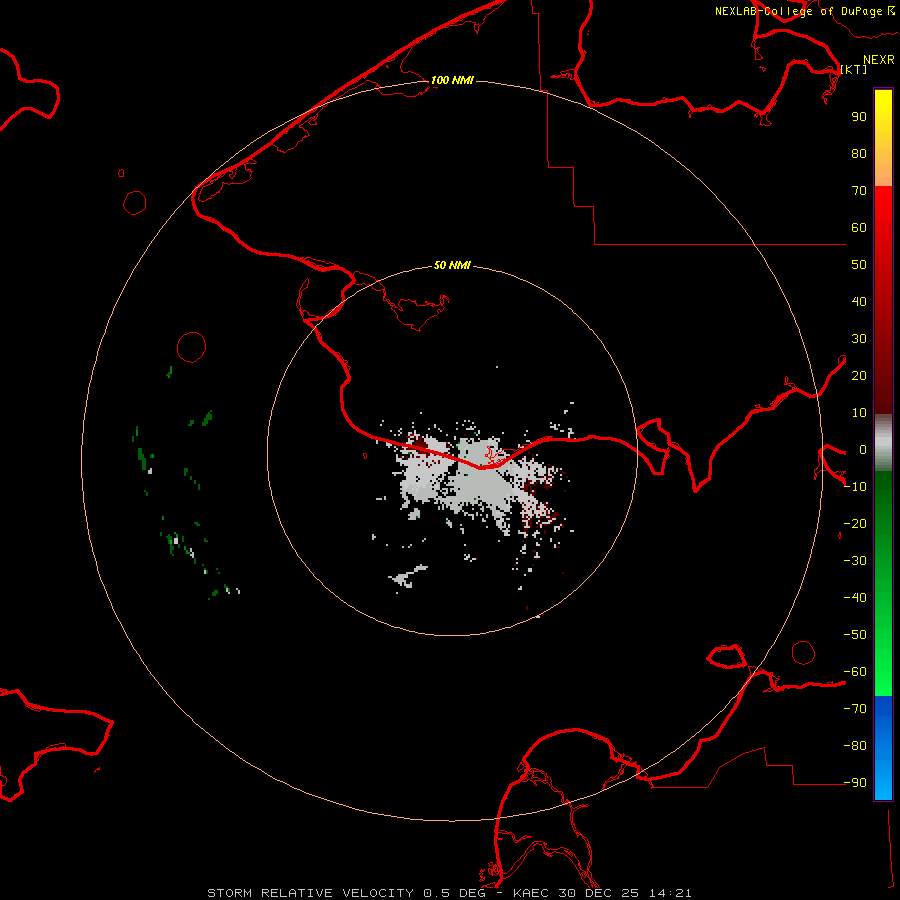Pick the gray zero-velocity color bar segment
This screenshot has height=900, width=900.
(883, 443)
